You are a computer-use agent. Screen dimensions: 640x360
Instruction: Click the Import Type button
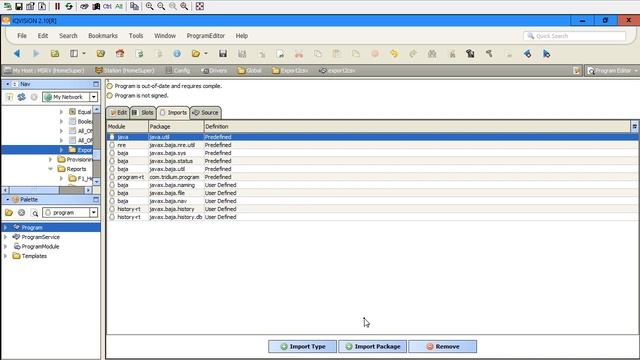pos(302,347)
